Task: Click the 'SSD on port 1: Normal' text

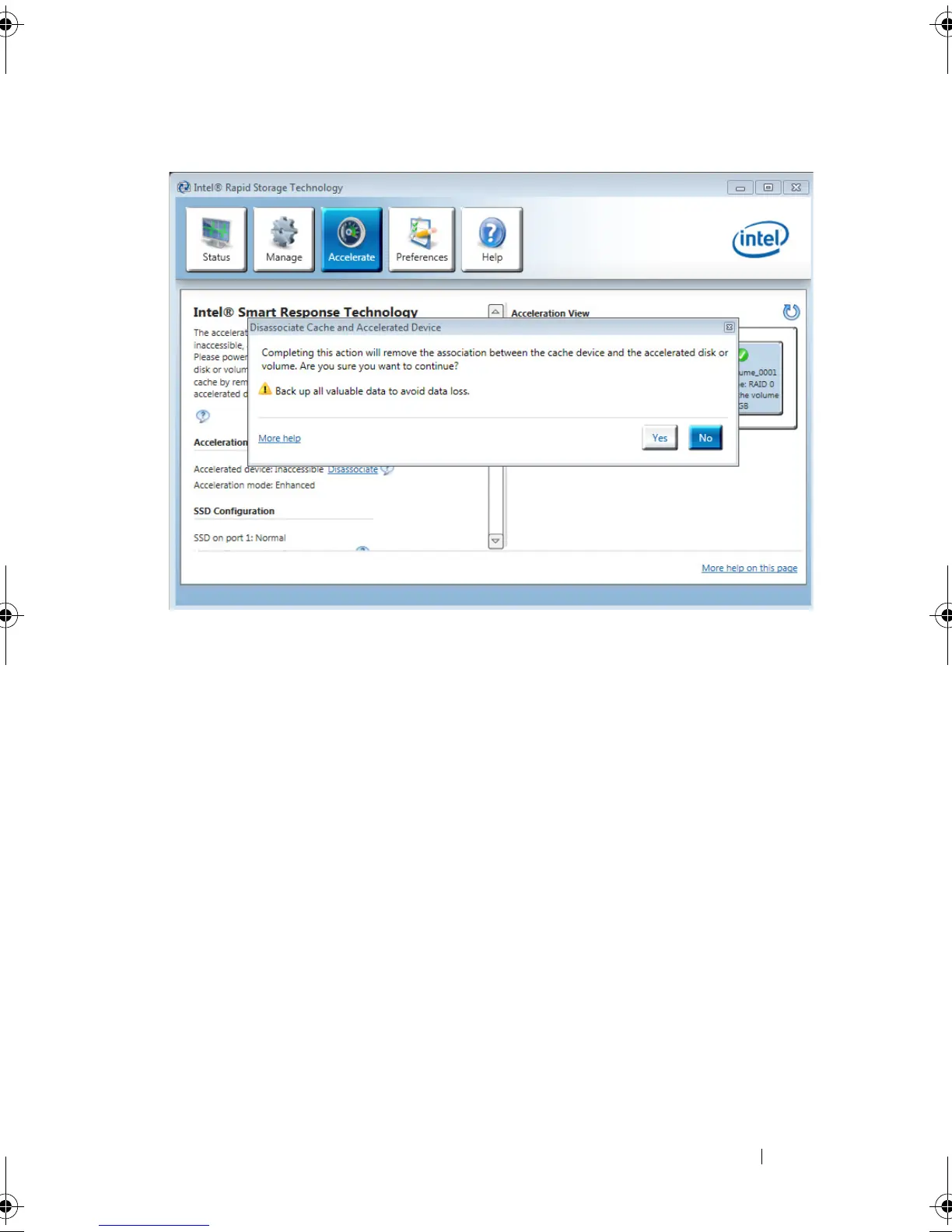Action: (x=240, y=538)
